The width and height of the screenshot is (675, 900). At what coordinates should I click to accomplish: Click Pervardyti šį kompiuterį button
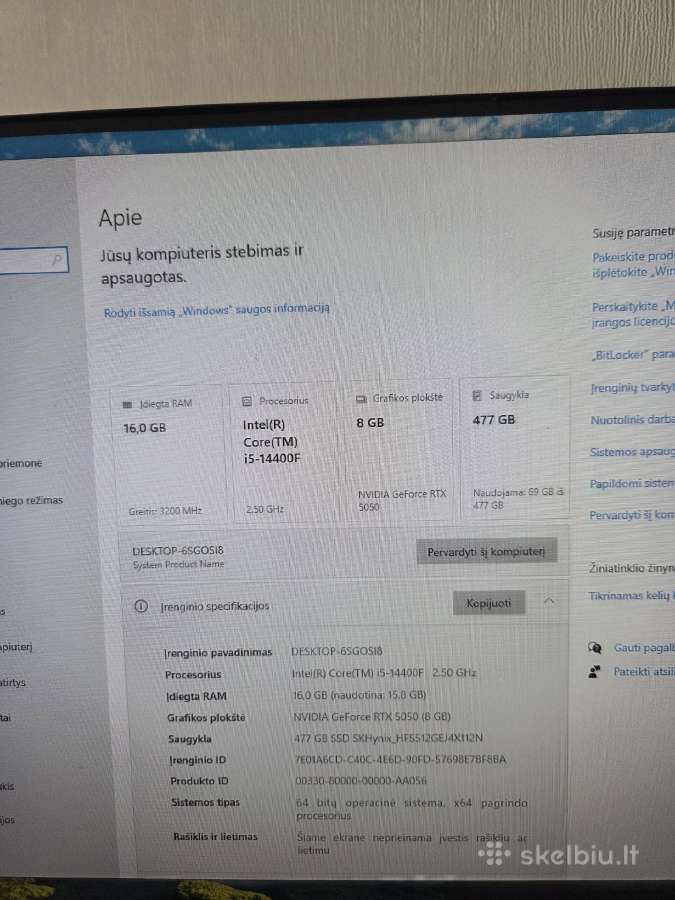coord(486,552)
